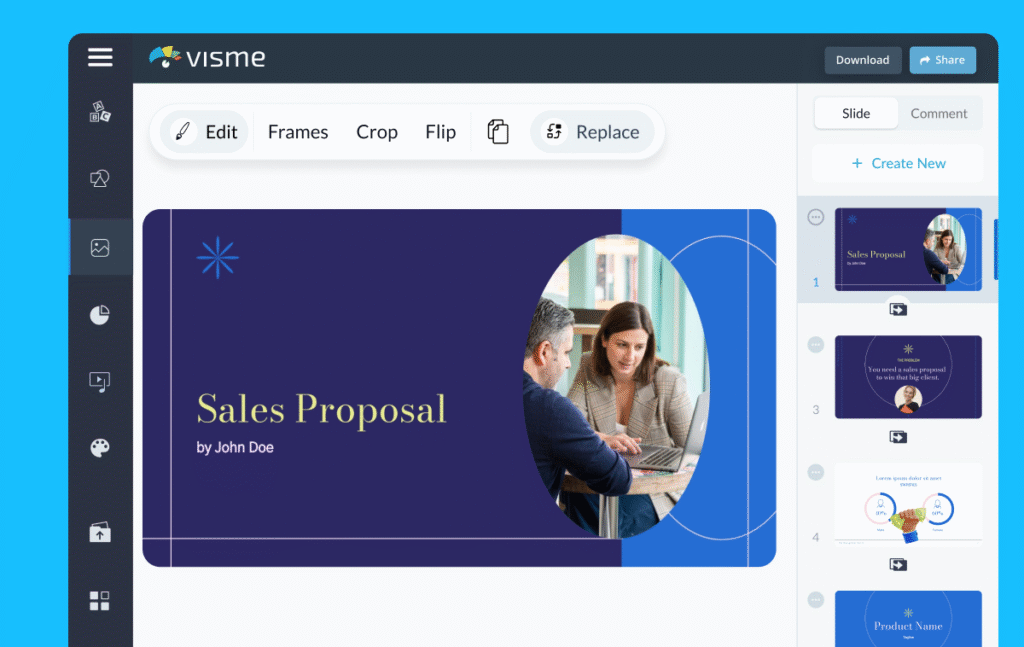Click transition icon below slide 3
This screenshot has width=1024, height=647.
click(898, 437)
